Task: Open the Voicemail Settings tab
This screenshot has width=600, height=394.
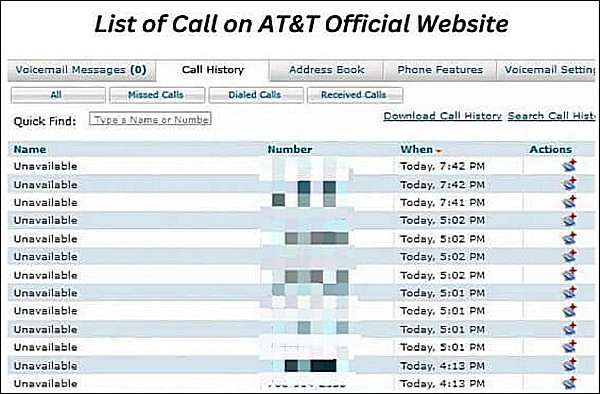Action: (x=546, y=70)
